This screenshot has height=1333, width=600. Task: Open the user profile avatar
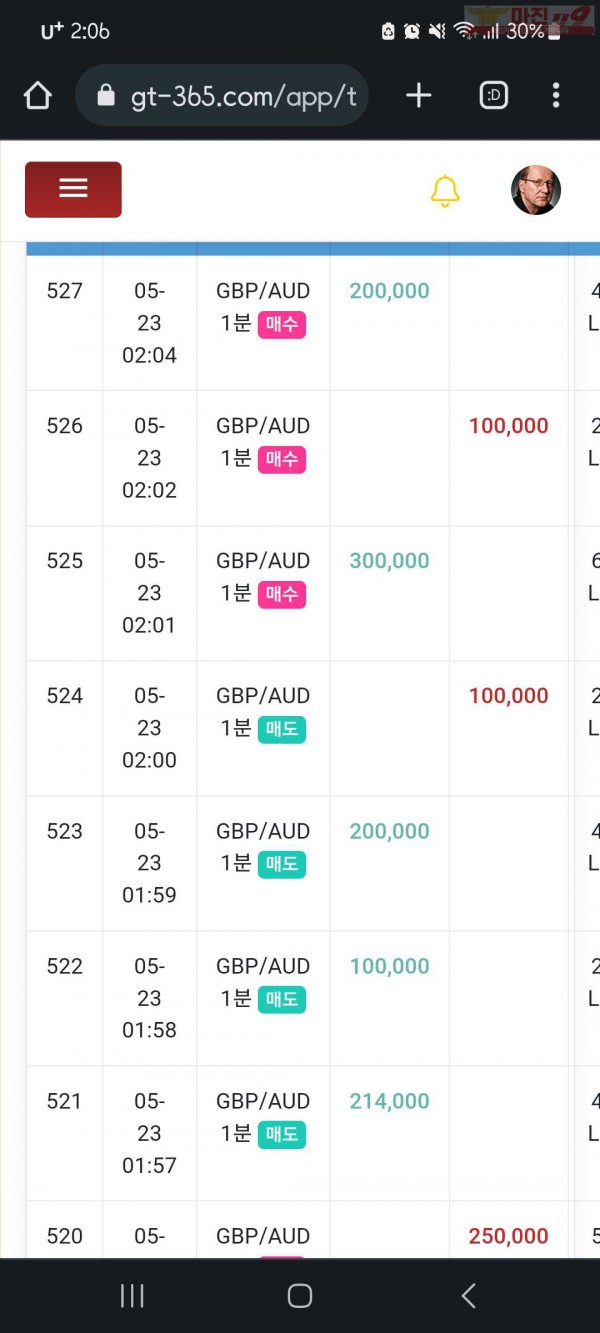(x=536, y=190)
